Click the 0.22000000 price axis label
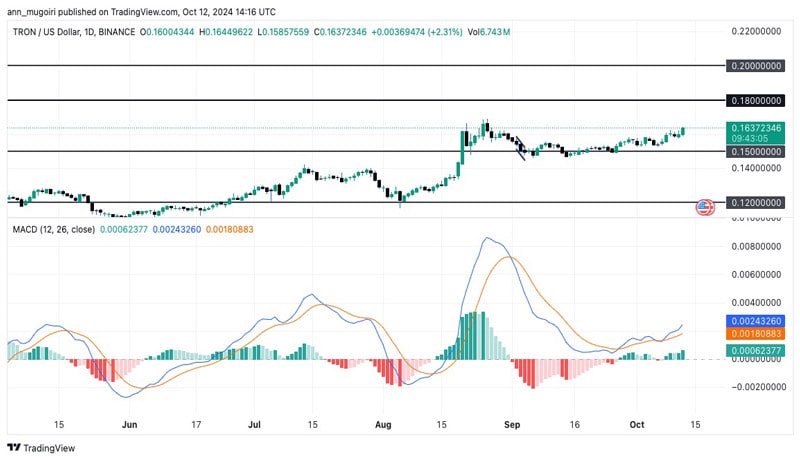 pos(756,31)
